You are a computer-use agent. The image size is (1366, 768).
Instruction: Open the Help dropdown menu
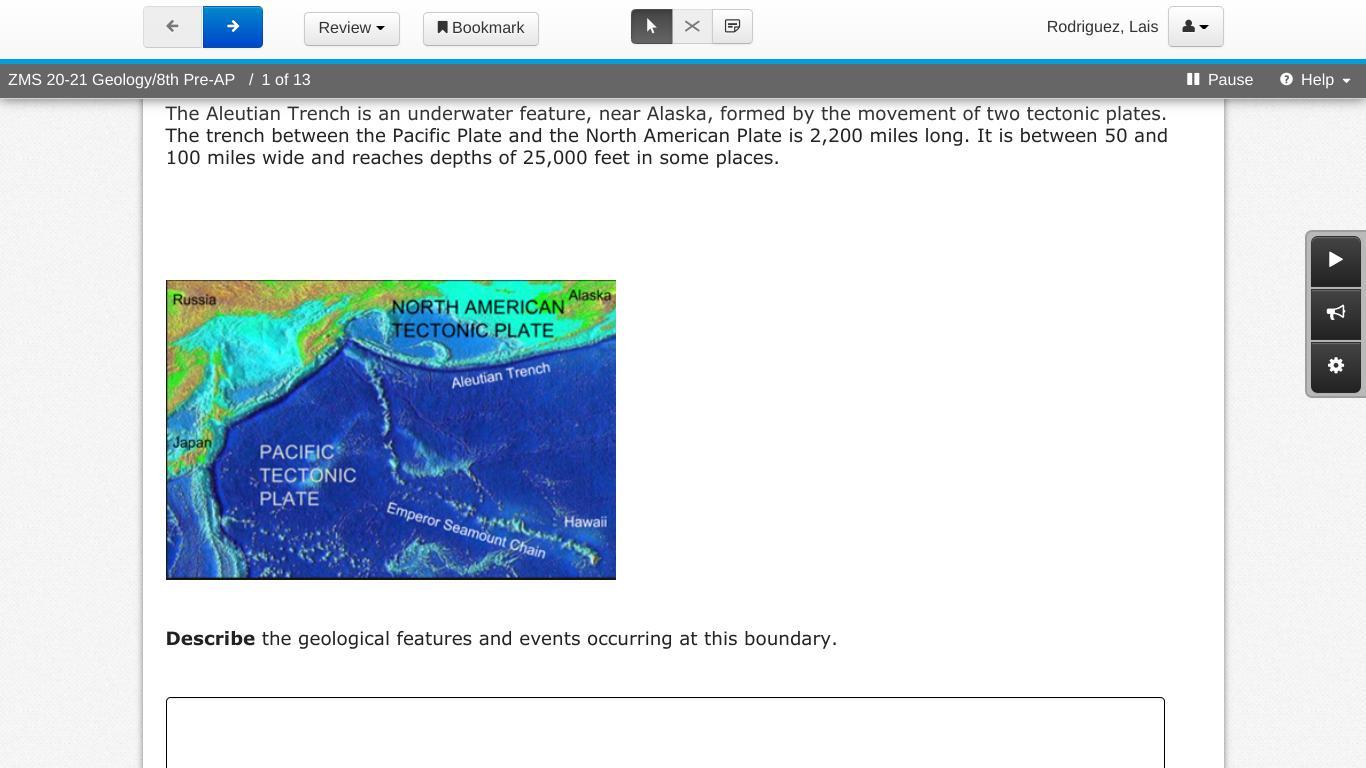coord(1315,80)
